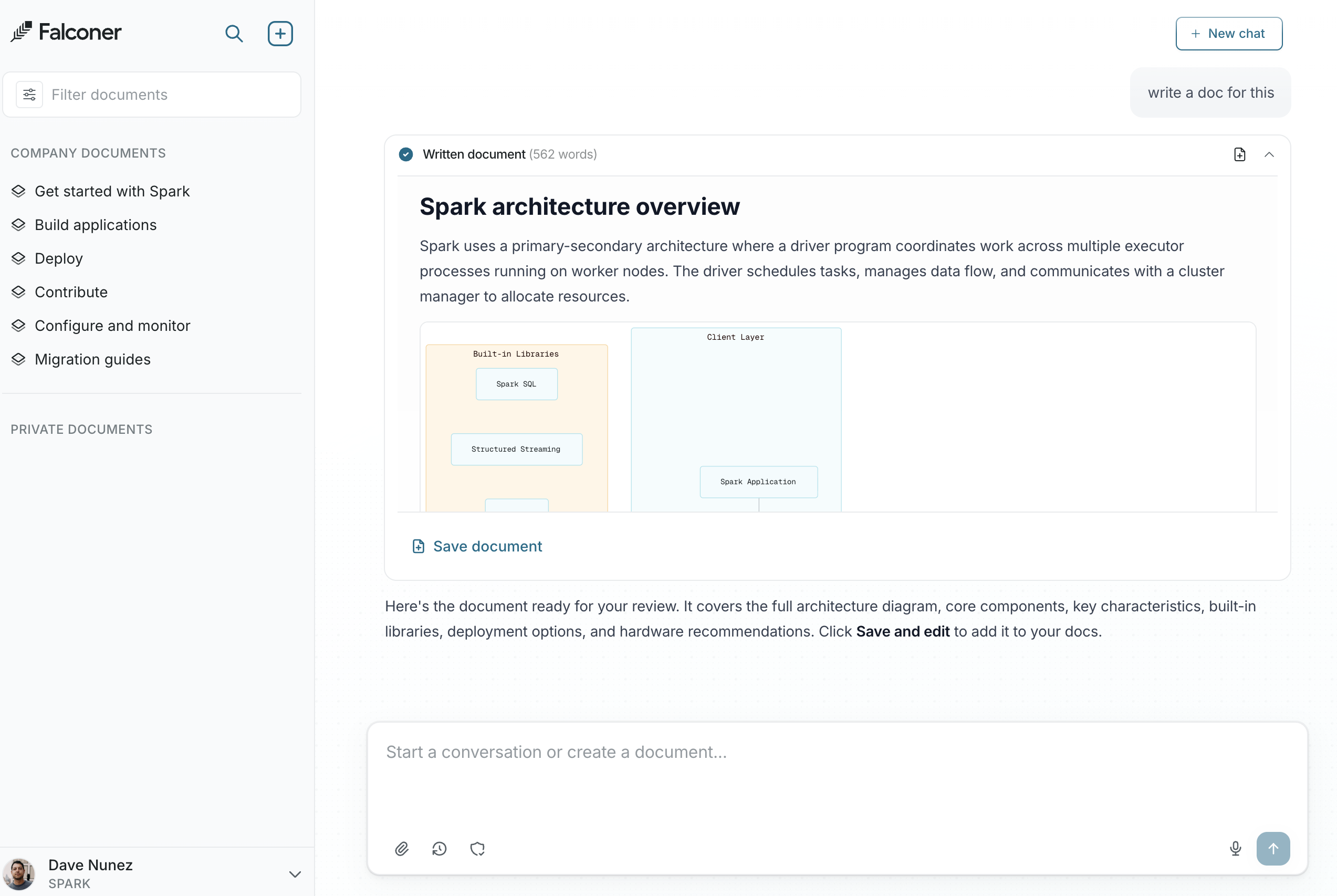Activate microphone voice input
Screen dimensions: 1337x896
pyautogui.click(x=1235, y=849)
